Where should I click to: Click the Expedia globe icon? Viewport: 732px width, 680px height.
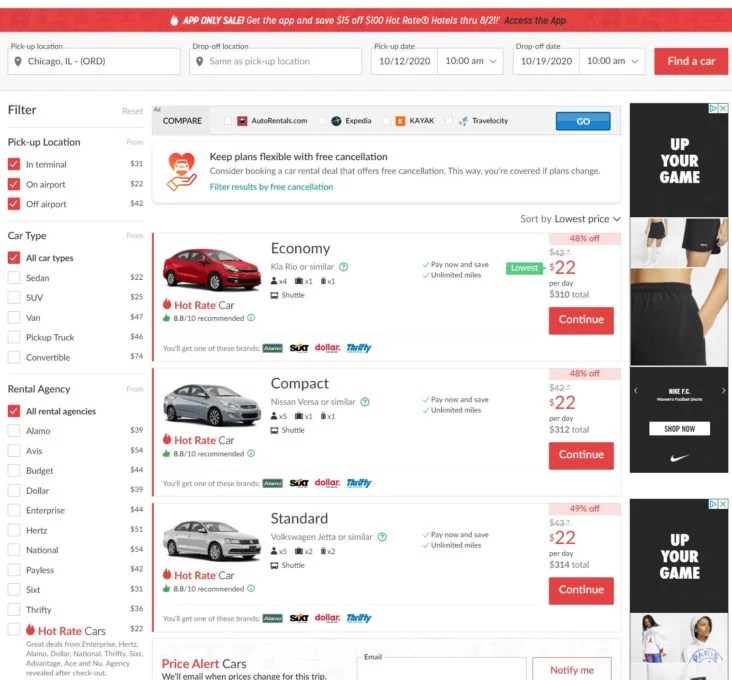coord(336,121)
